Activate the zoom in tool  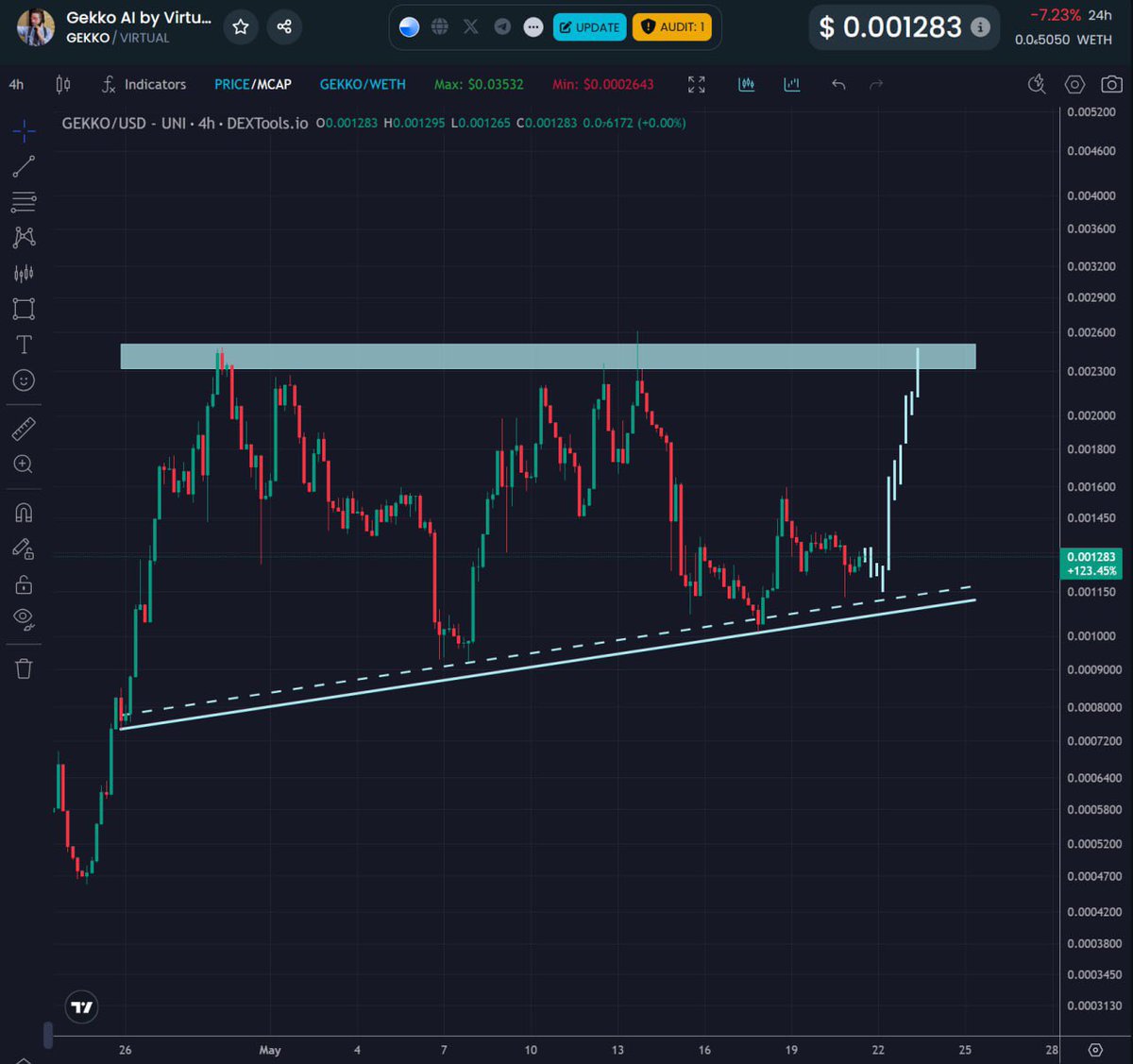pyautogui.click(x=24, y=464)
